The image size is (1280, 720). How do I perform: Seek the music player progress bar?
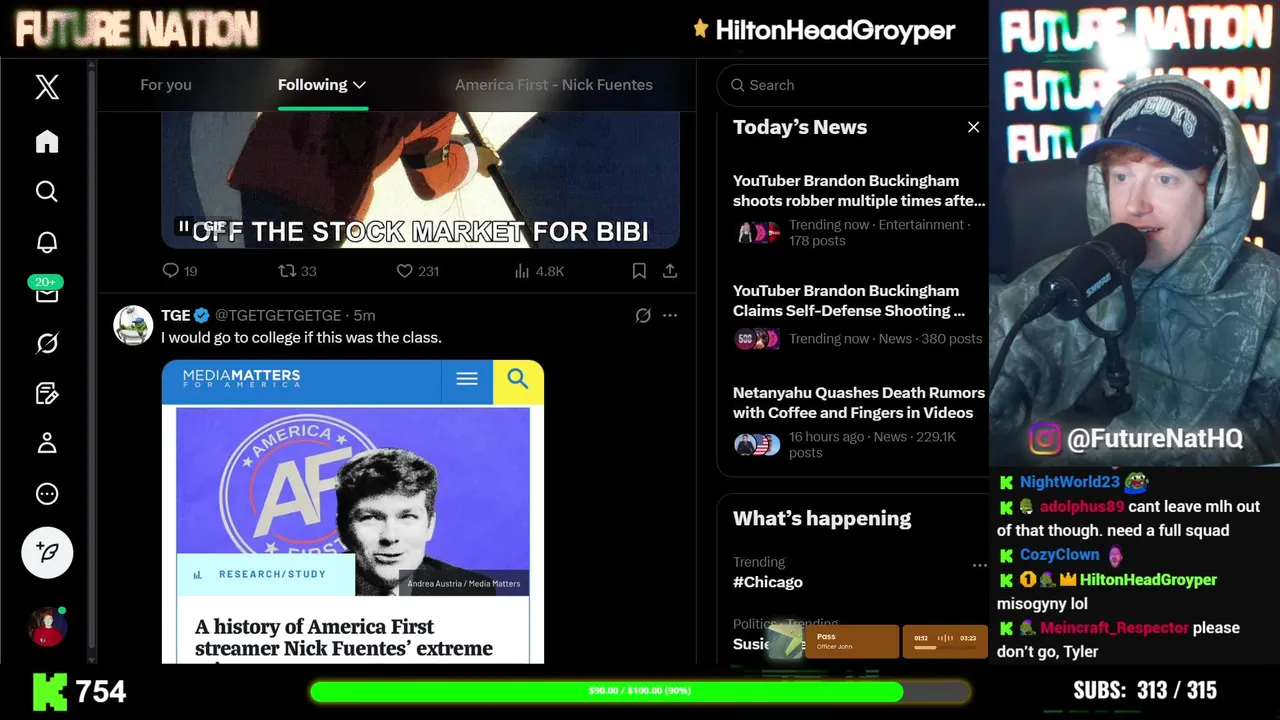coord(945,648)
